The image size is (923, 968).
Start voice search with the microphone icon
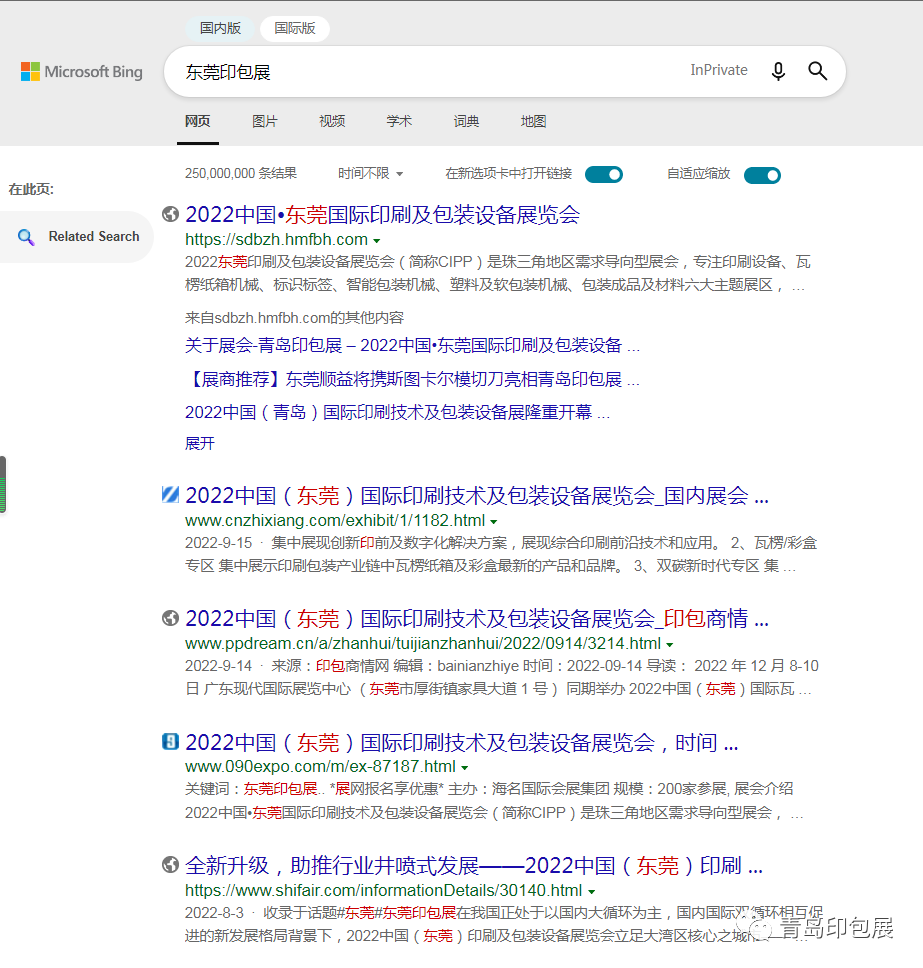coord(779,72)
